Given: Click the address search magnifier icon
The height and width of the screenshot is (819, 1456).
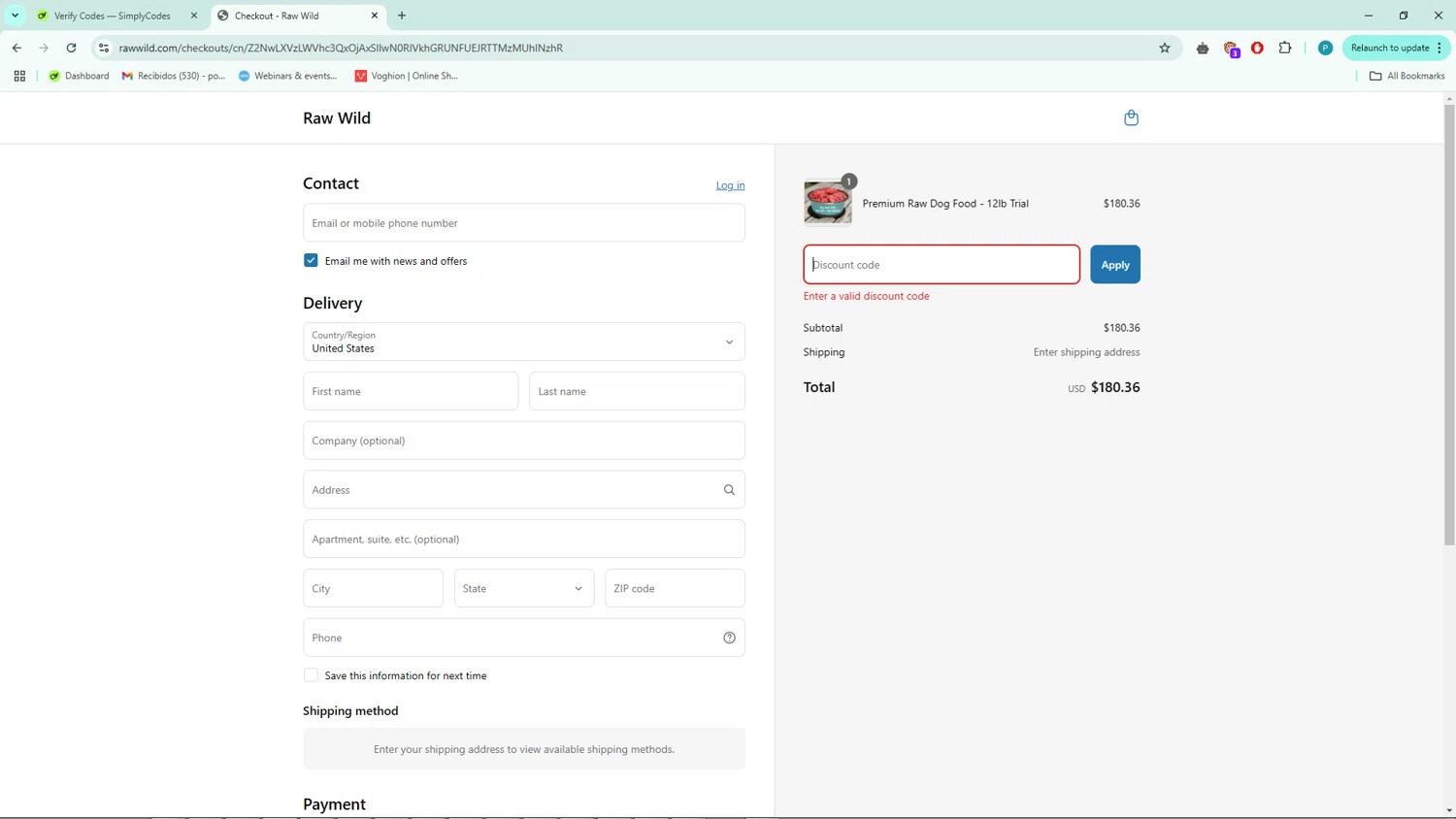Looking at the screenshot, I should pyautogui.click(x=729, y=490).
